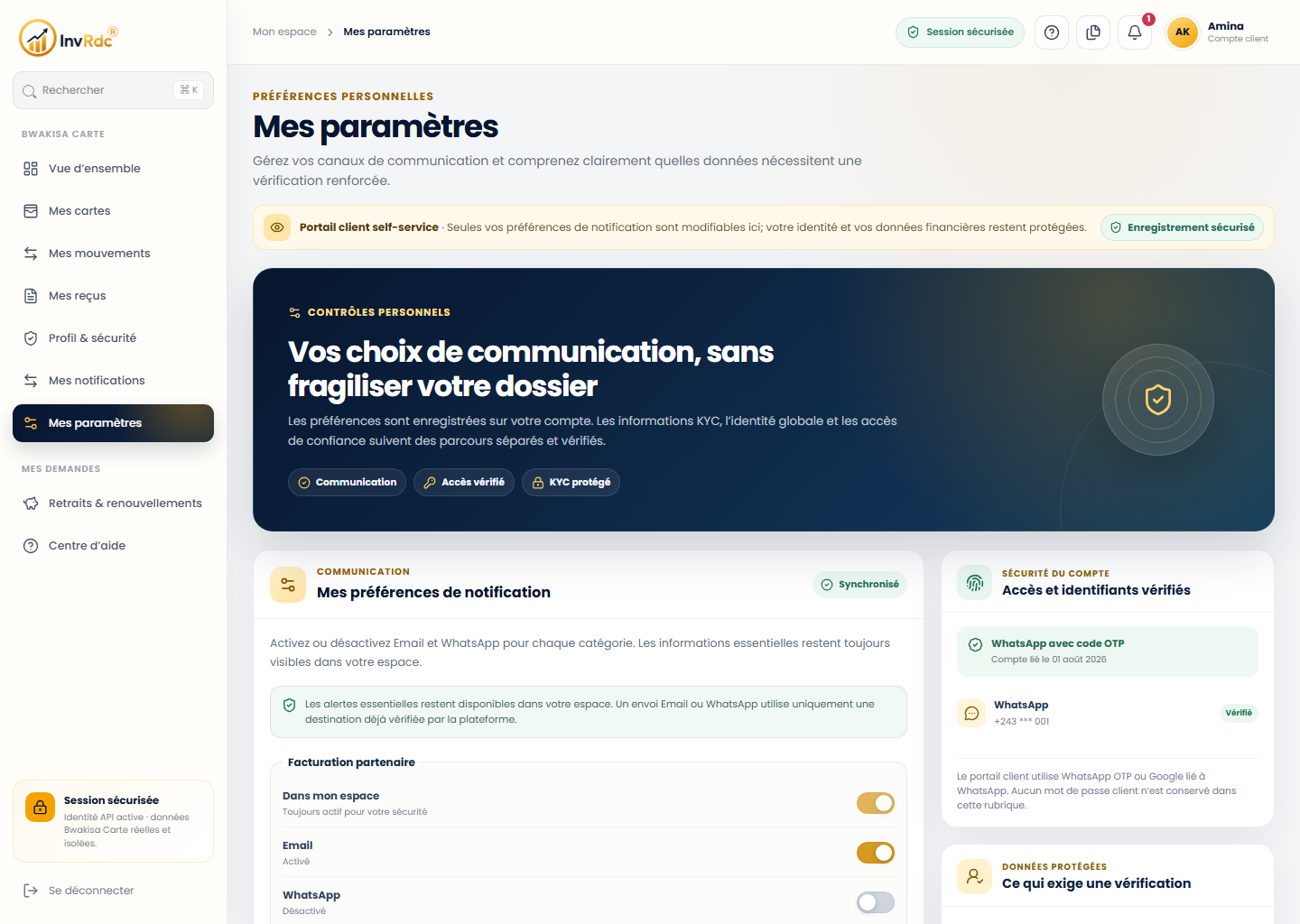Viewport: 1300px width, 924px height.
Task: Click the Vérifié badge next to WhatsApp
Action: click(x=1239, y=713)
